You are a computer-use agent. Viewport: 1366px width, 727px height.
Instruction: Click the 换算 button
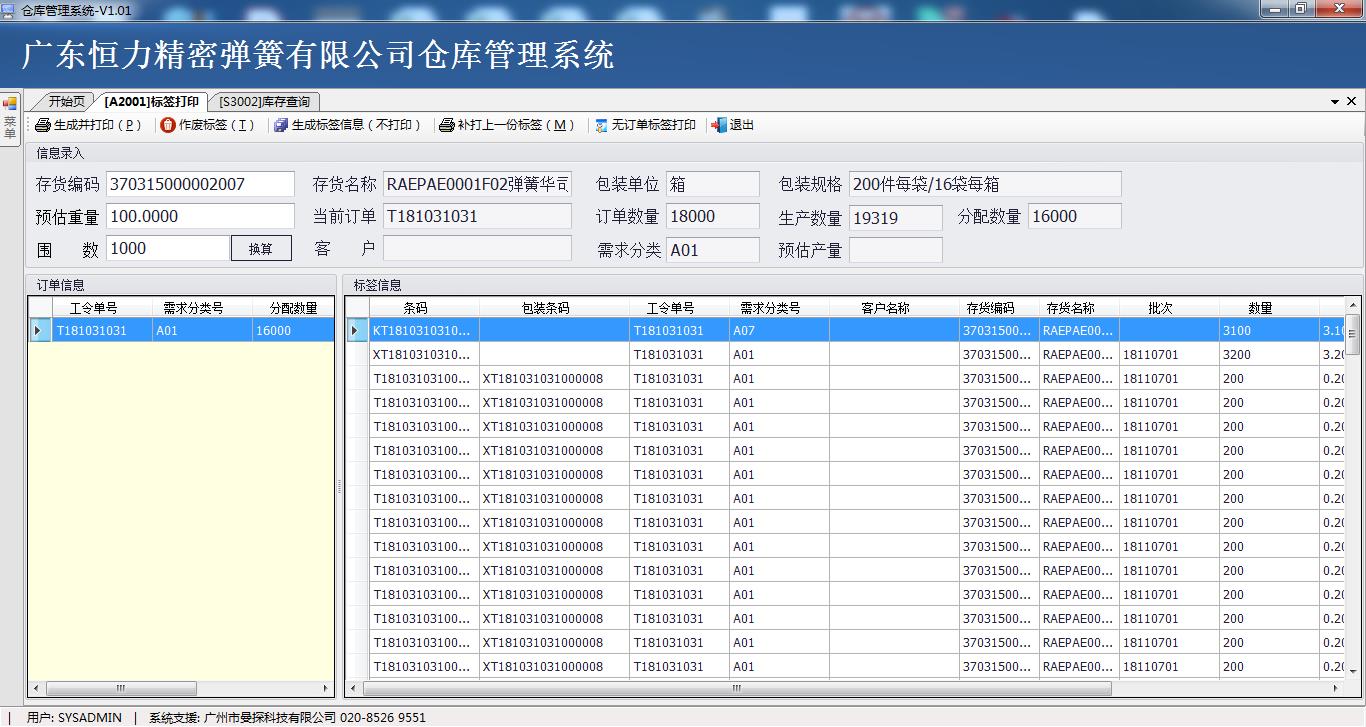coord(261,248)
